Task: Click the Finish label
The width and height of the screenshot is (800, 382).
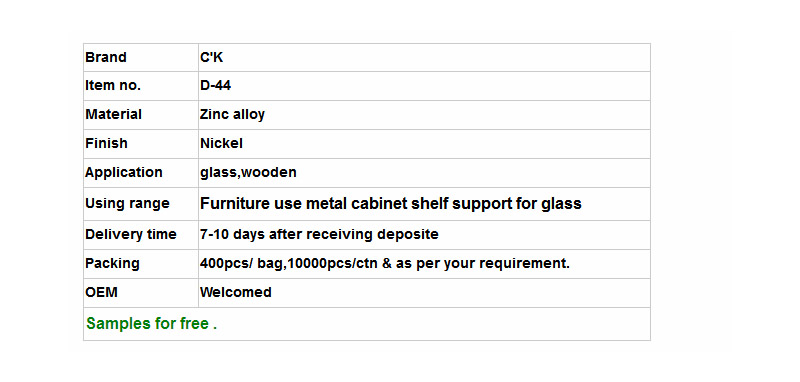Action: pos(106,143)
